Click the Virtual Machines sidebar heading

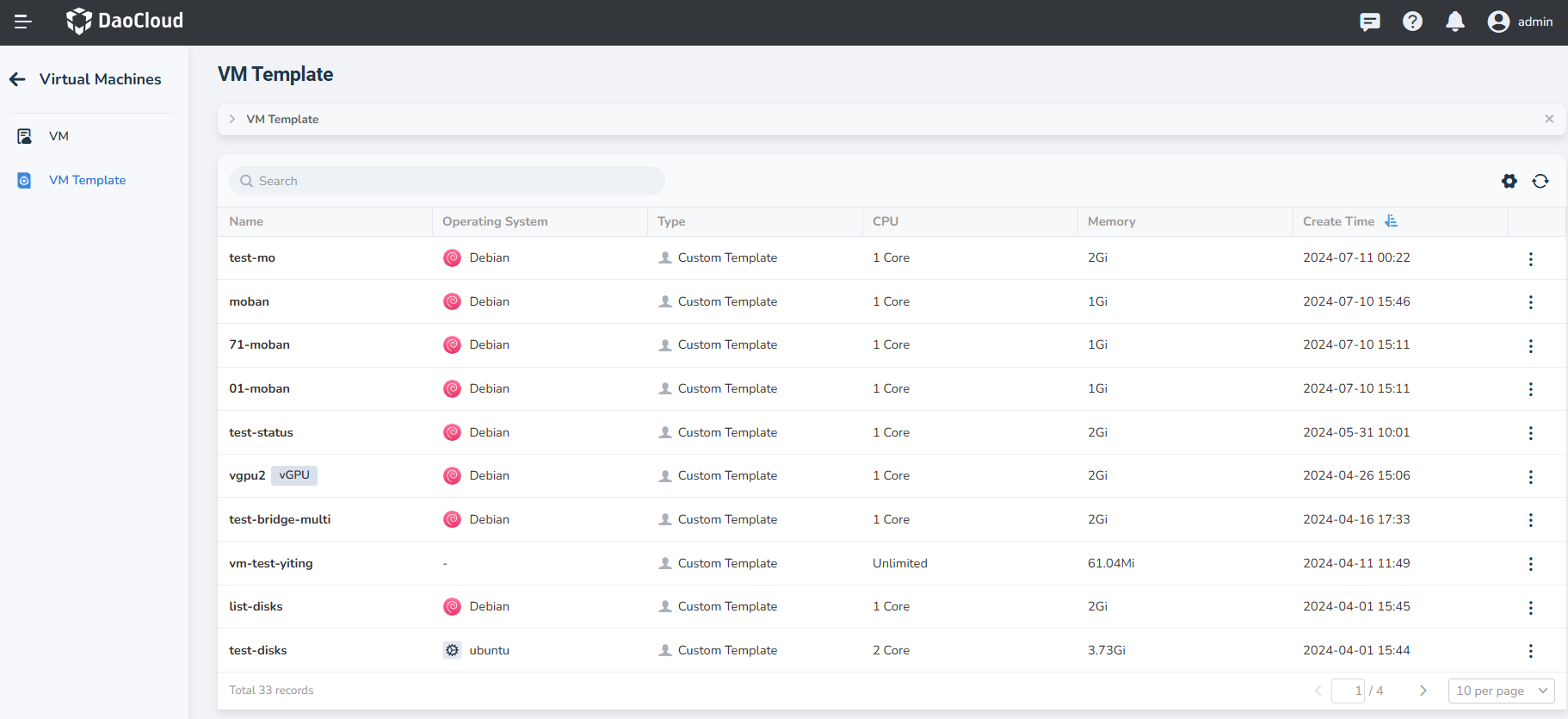[x=101, y=79]
